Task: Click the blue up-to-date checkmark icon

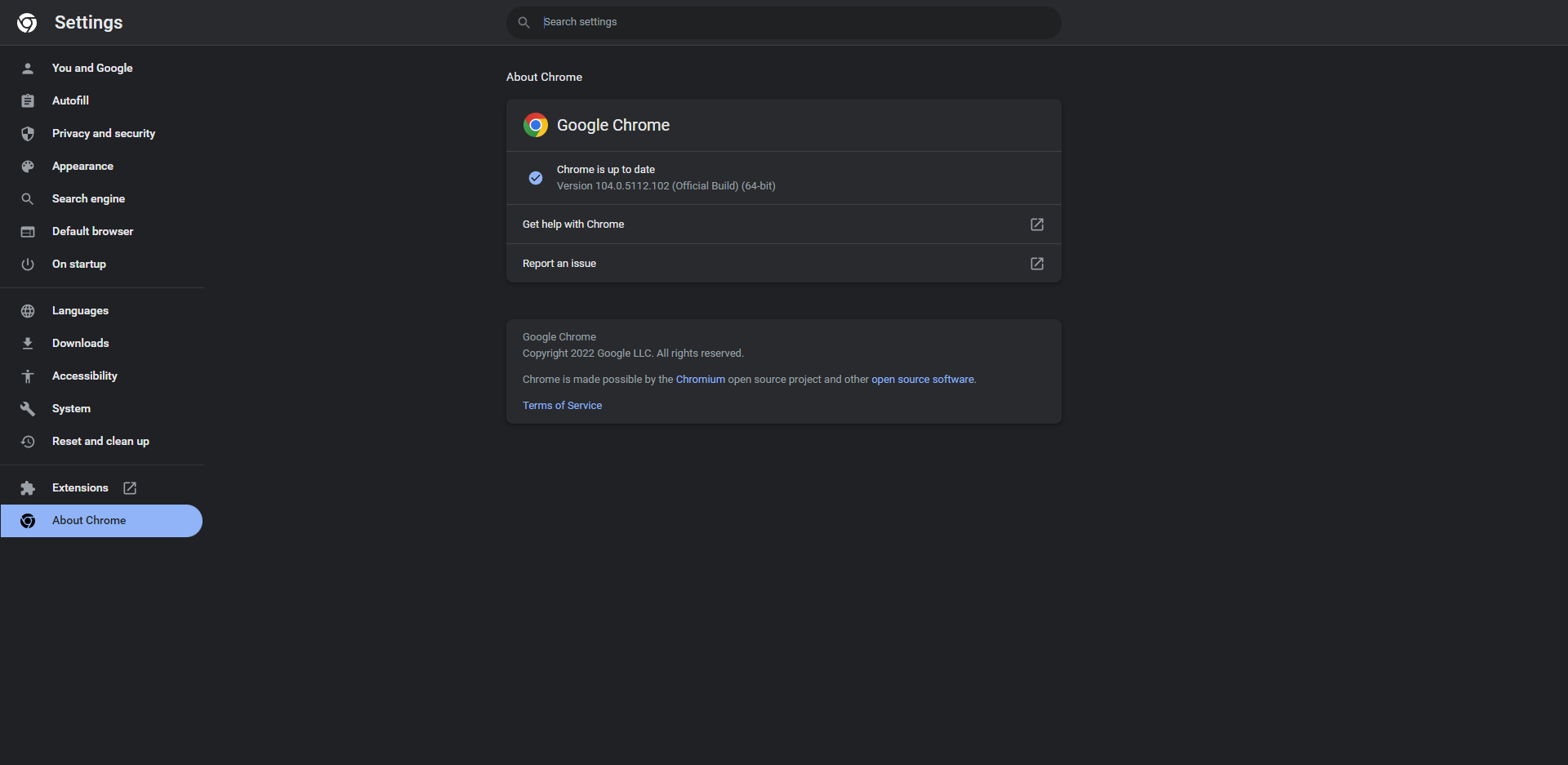Action: tap(536, 178)
